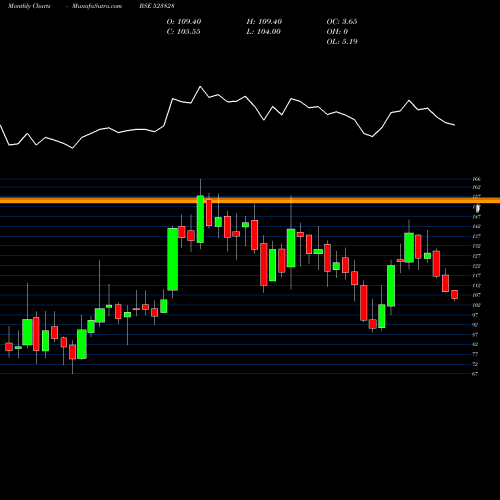Click the tallest green breakout candle

(x=172, y=259)
